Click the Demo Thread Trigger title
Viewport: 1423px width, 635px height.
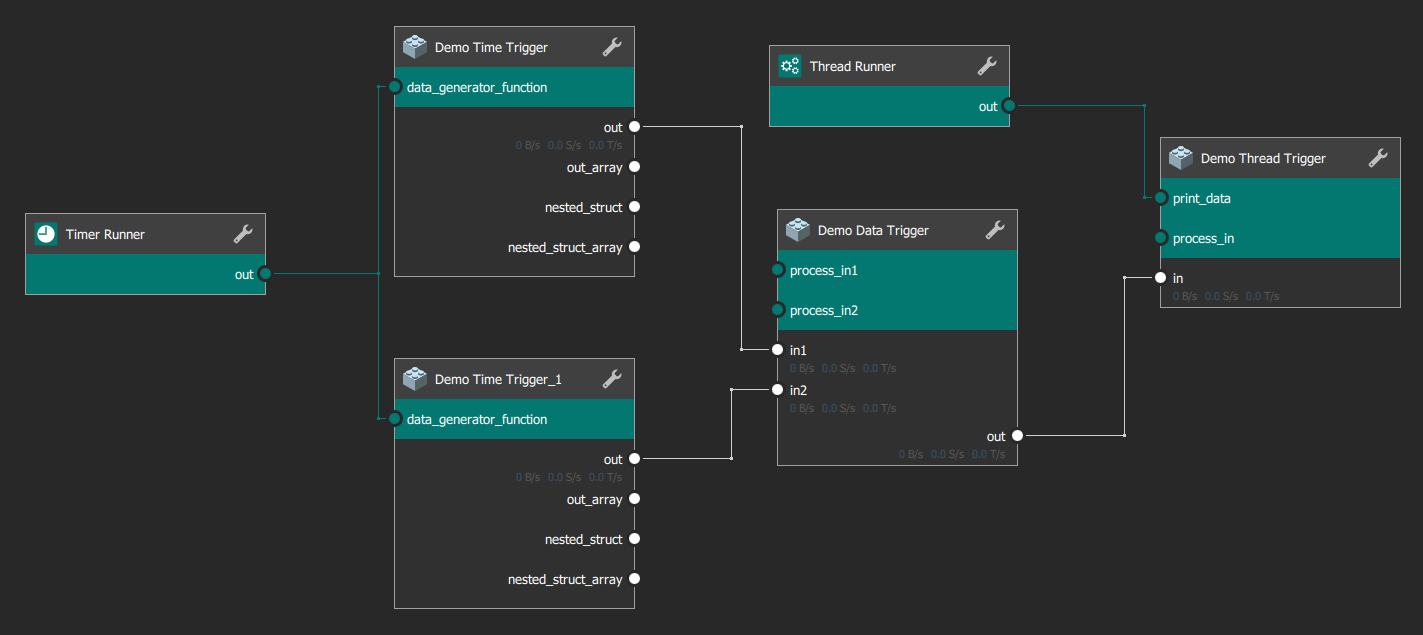point(1263,158)
